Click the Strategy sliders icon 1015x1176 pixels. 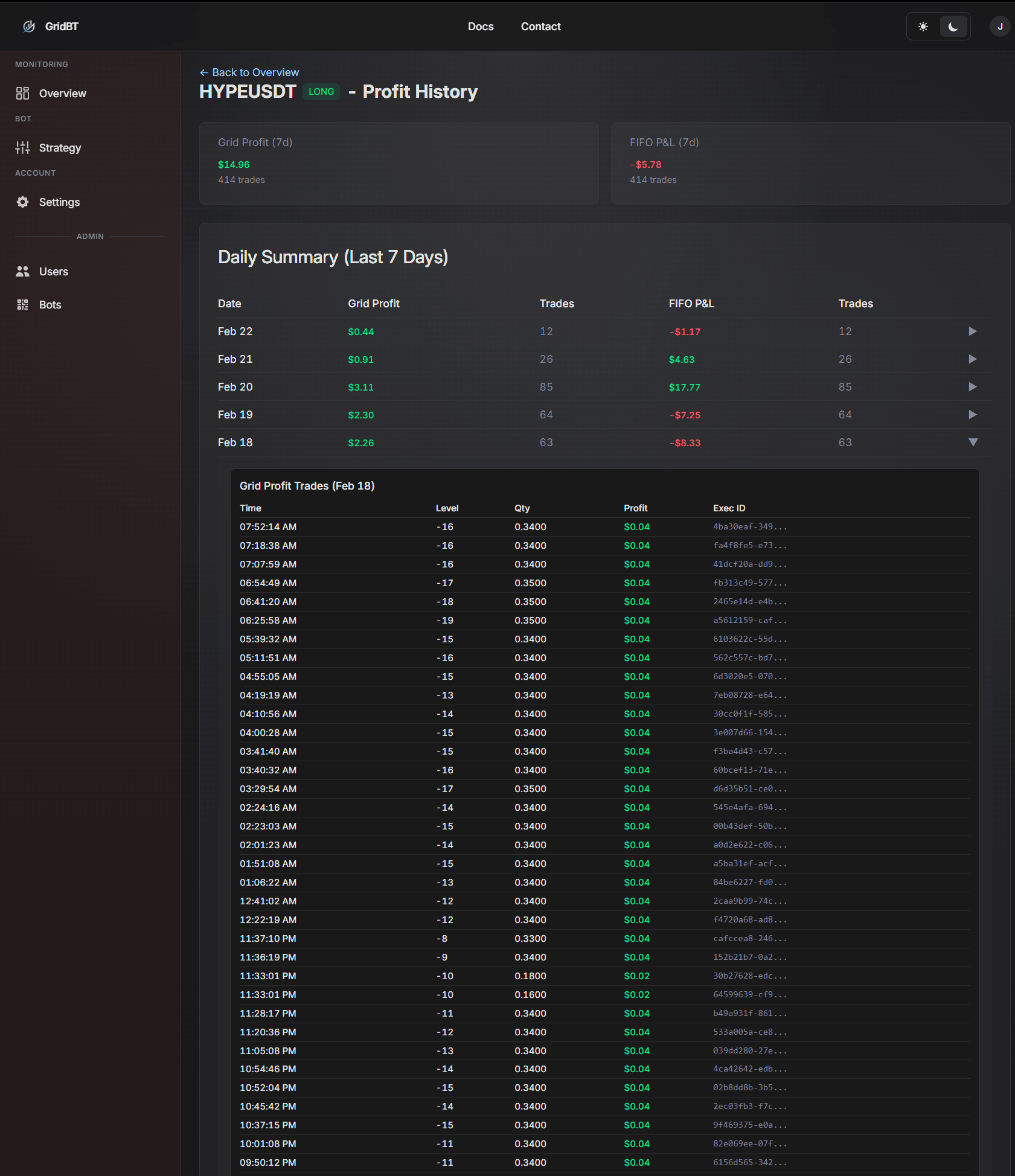pos(22,147)
